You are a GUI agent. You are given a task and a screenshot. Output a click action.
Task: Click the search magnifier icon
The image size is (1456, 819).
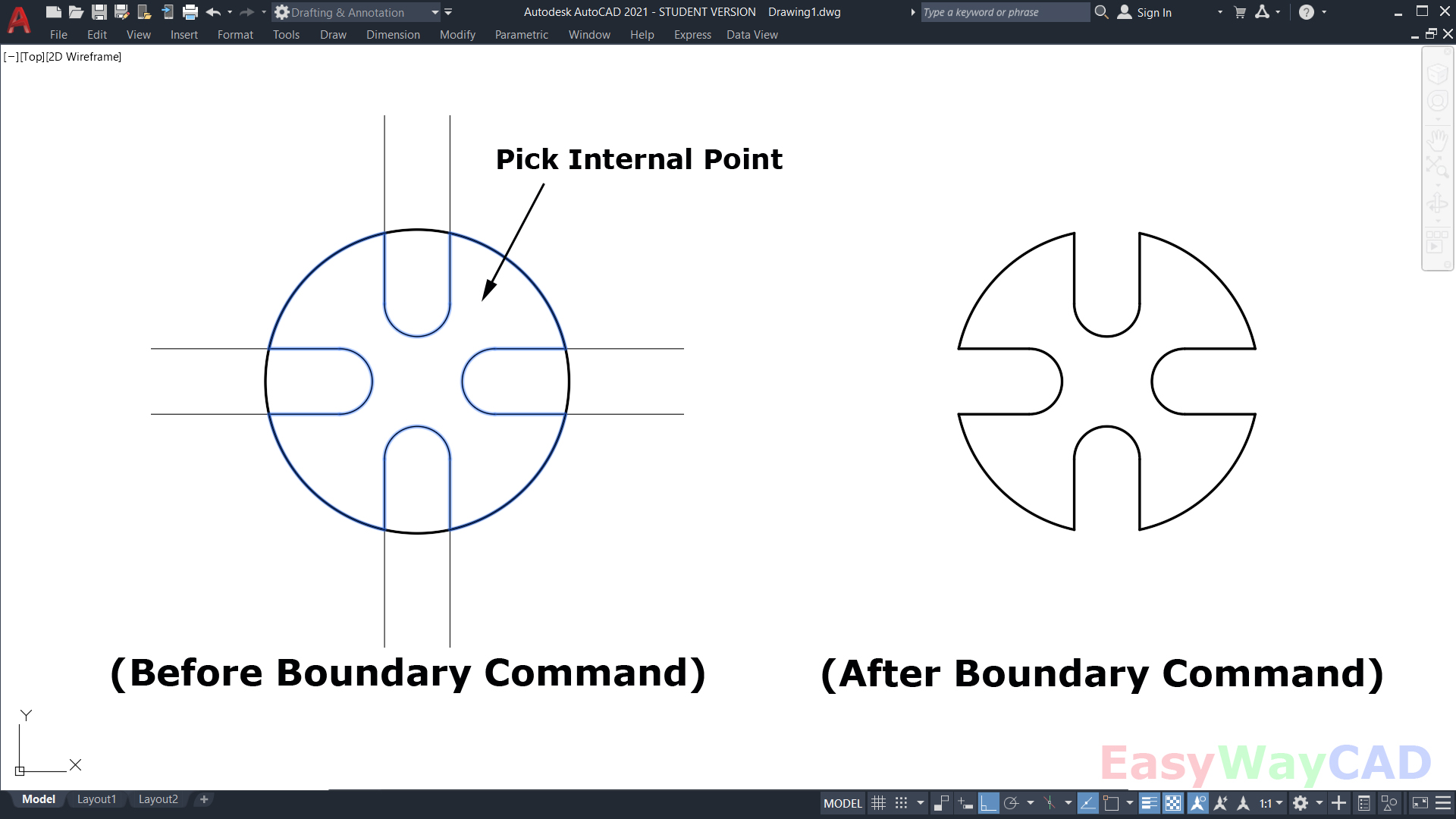1103,12
